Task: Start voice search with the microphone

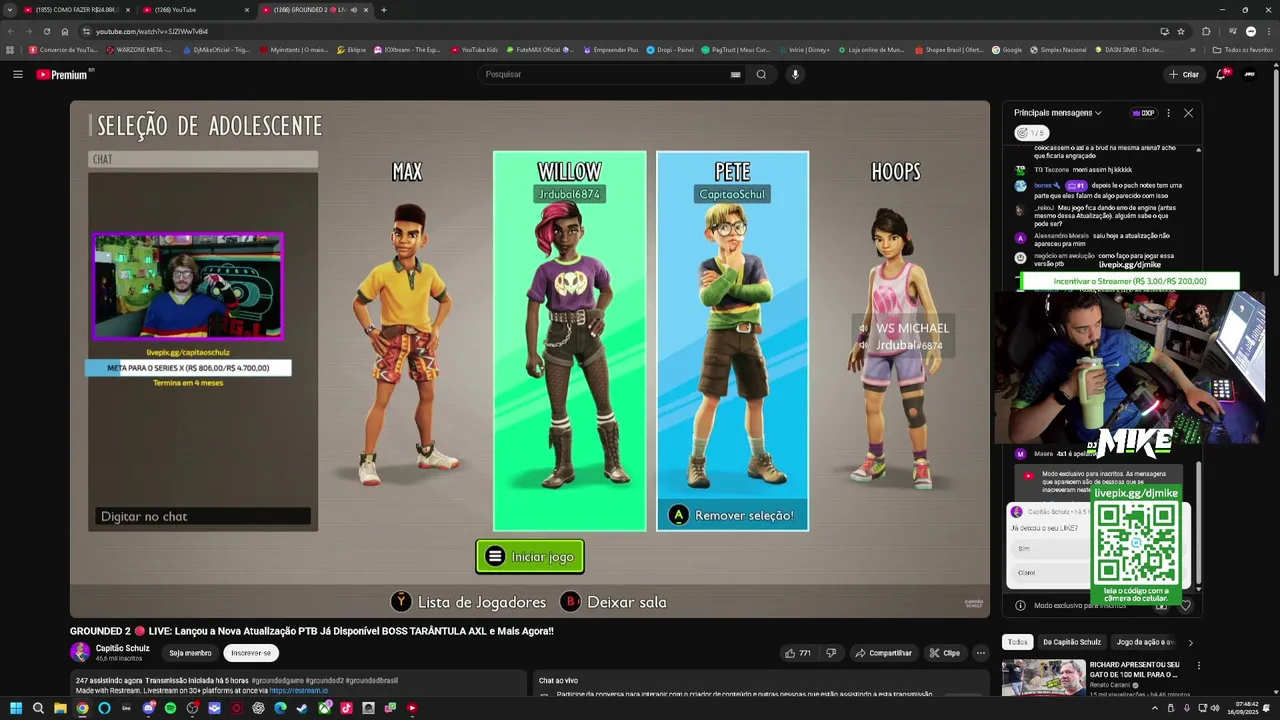Action: (x=795, y=74)
